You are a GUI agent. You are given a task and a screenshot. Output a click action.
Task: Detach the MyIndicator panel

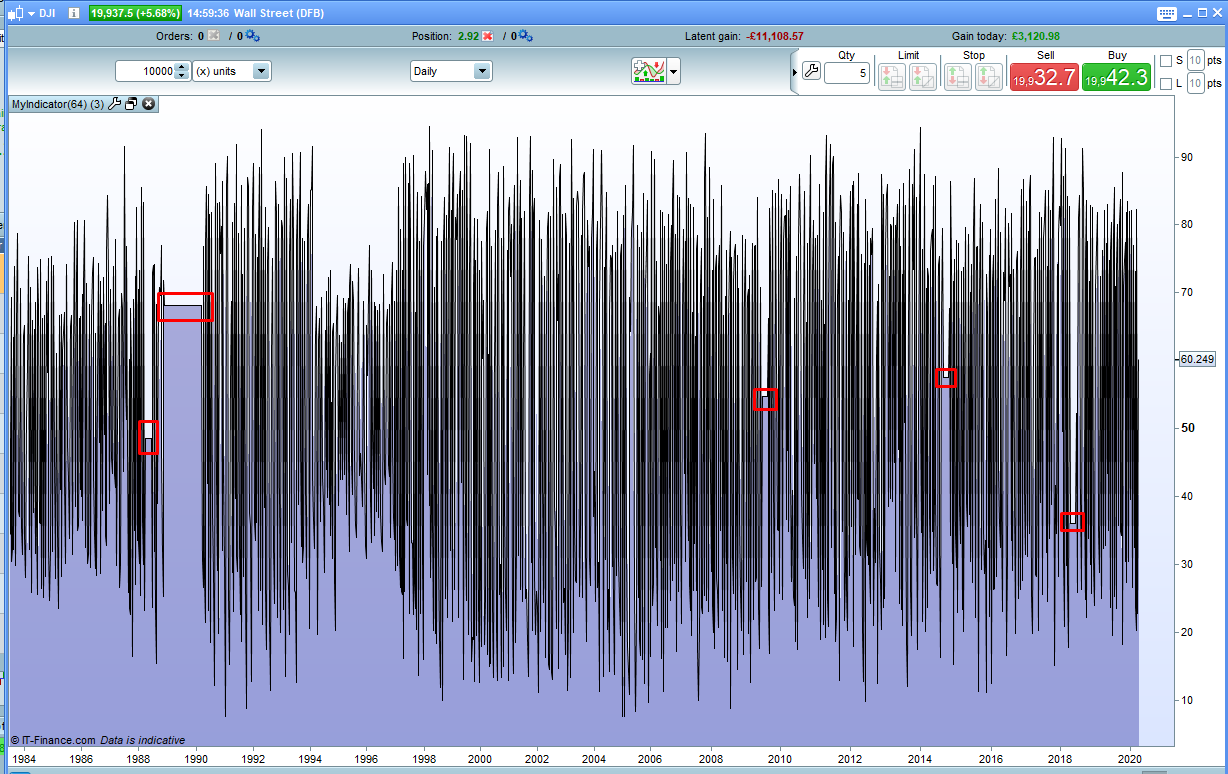coord(131,104)
